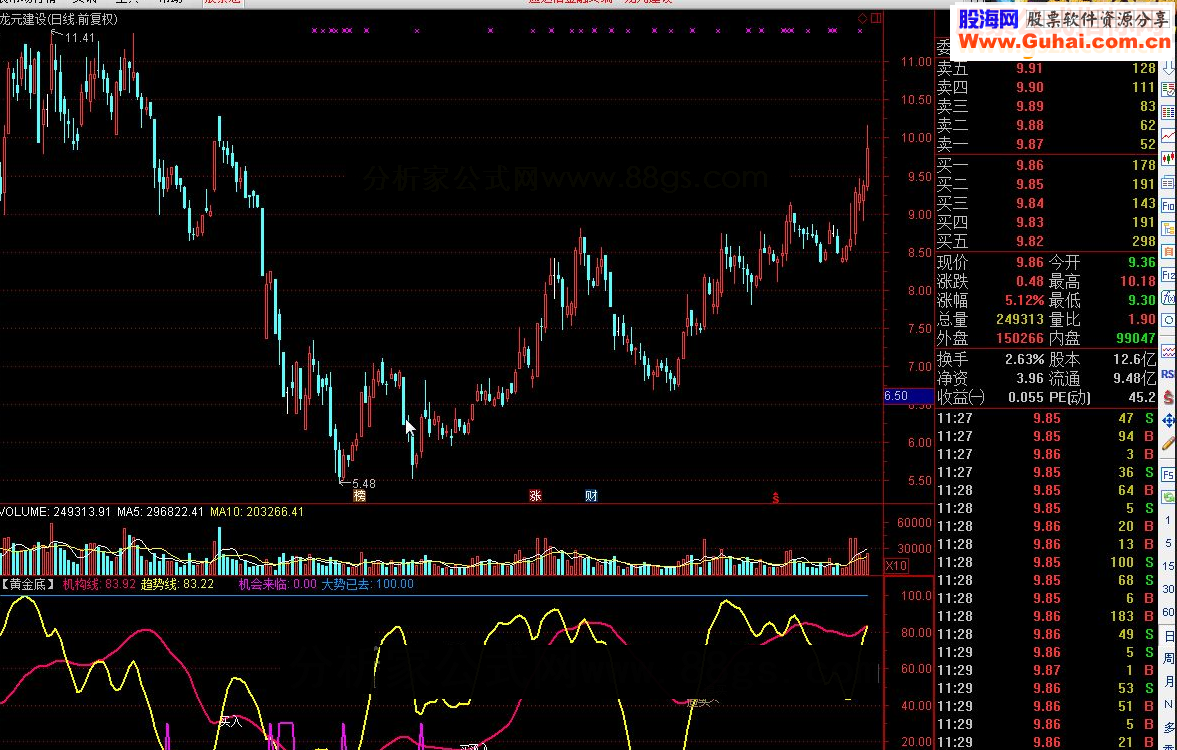Click the 卖三 price 9.89
This screenshot has height=750, width=1177.
[x=1030, y=106]
